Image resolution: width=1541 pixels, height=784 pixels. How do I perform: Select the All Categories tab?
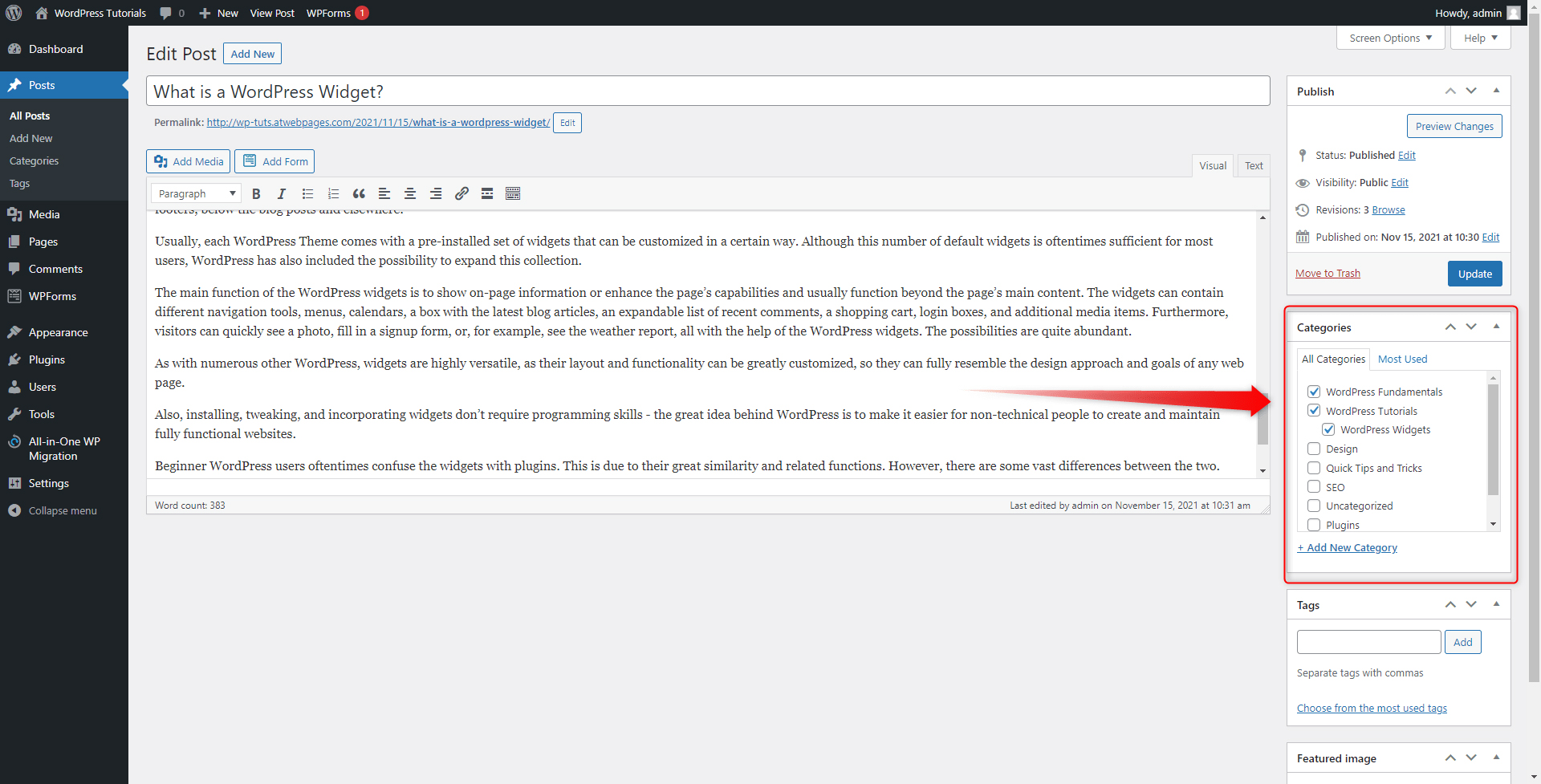[x=1333, y=359]
